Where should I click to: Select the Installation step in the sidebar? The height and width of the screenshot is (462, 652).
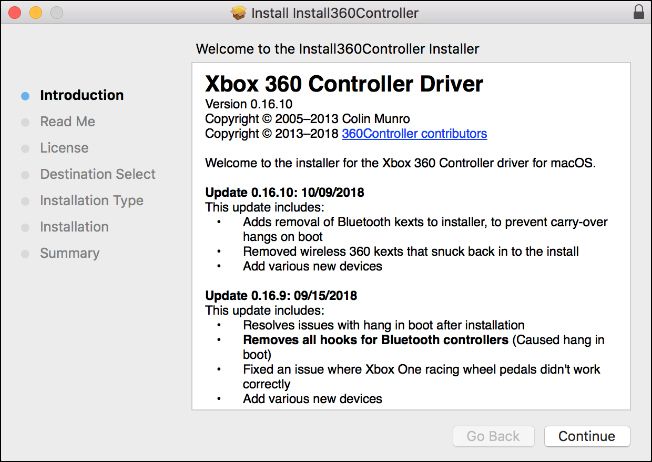pyautogui.click(x=74, y=227)
